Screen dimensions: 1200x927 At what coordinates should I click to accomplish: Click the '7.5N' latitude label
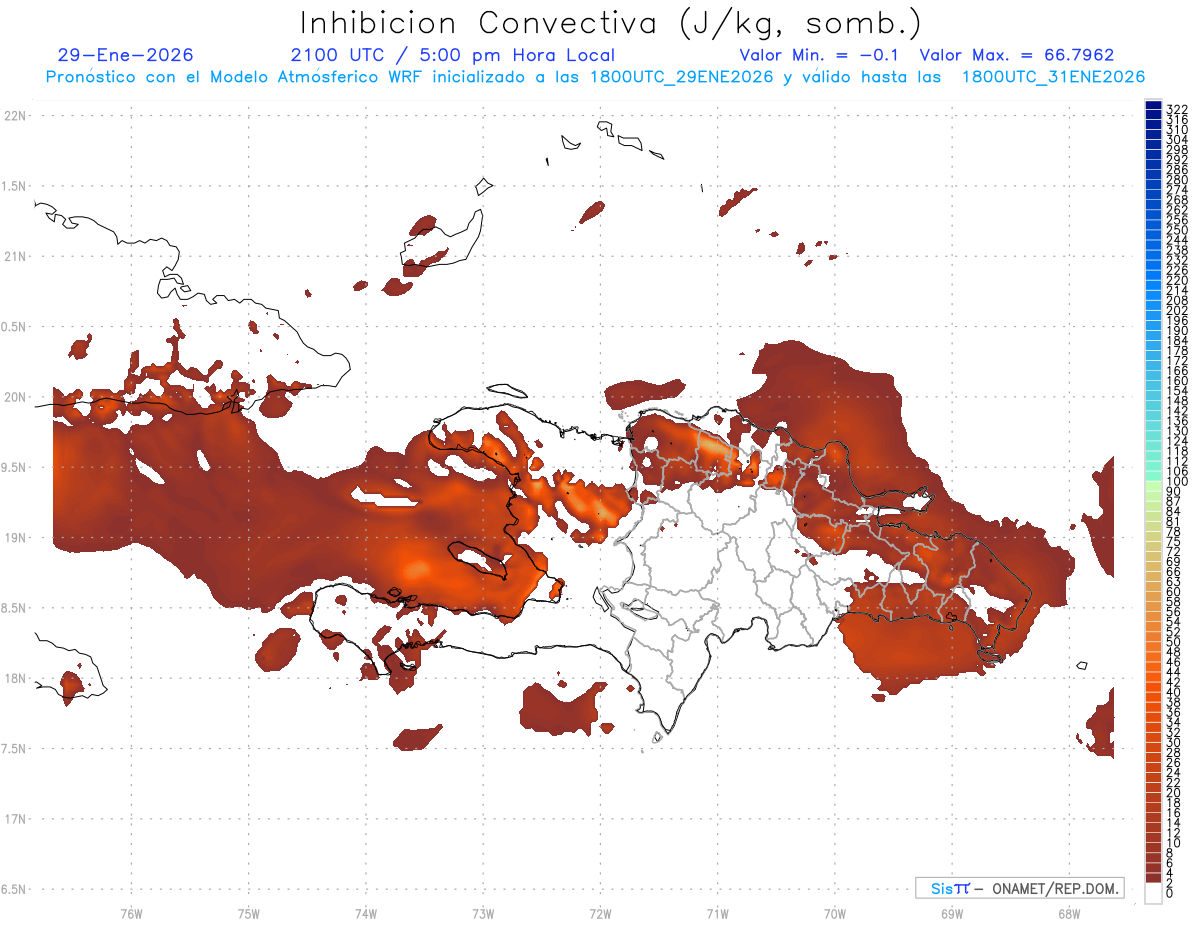(15, 749)
